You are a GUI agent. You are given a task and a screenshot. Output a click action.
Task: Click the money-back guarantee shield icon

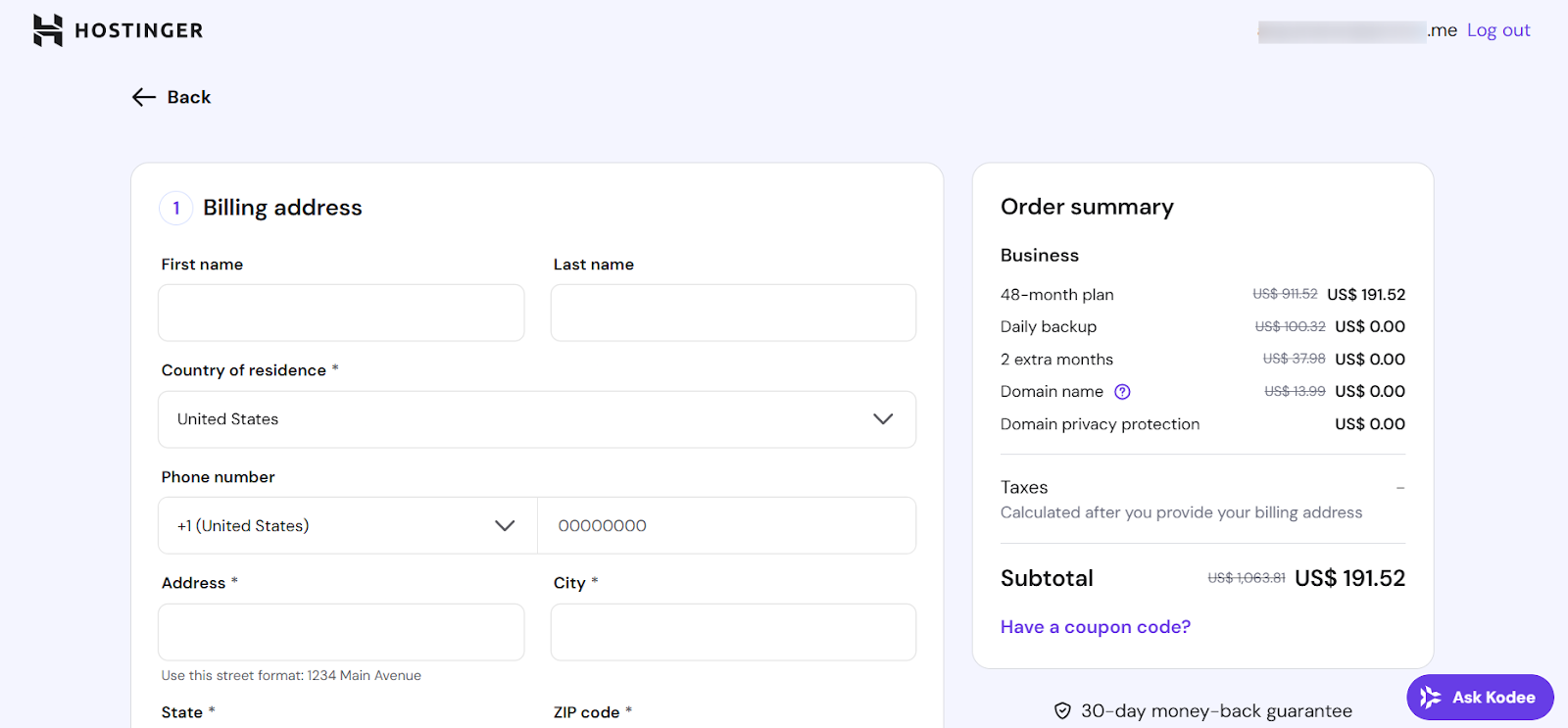pos(1062,711)
